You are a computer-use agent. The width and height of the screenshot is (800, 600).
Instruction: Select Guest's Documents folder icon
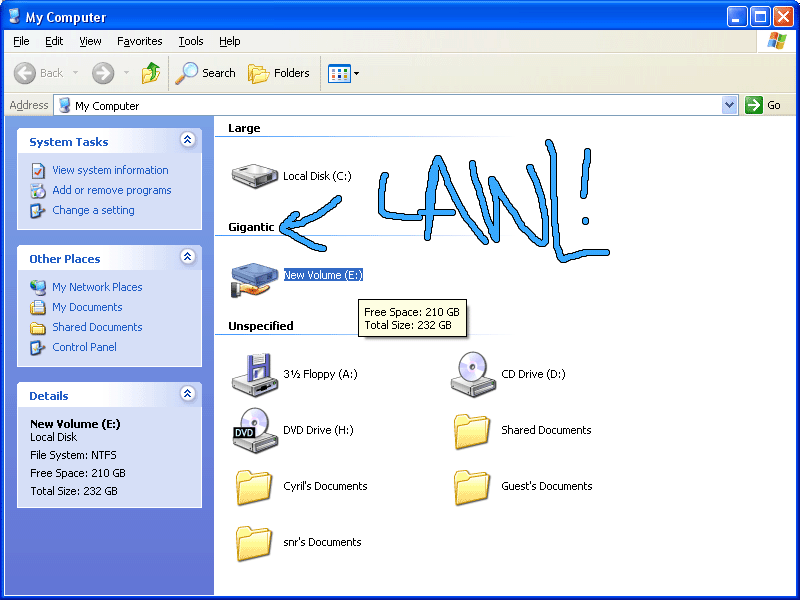pyautogui.click(x=472, y=487)
